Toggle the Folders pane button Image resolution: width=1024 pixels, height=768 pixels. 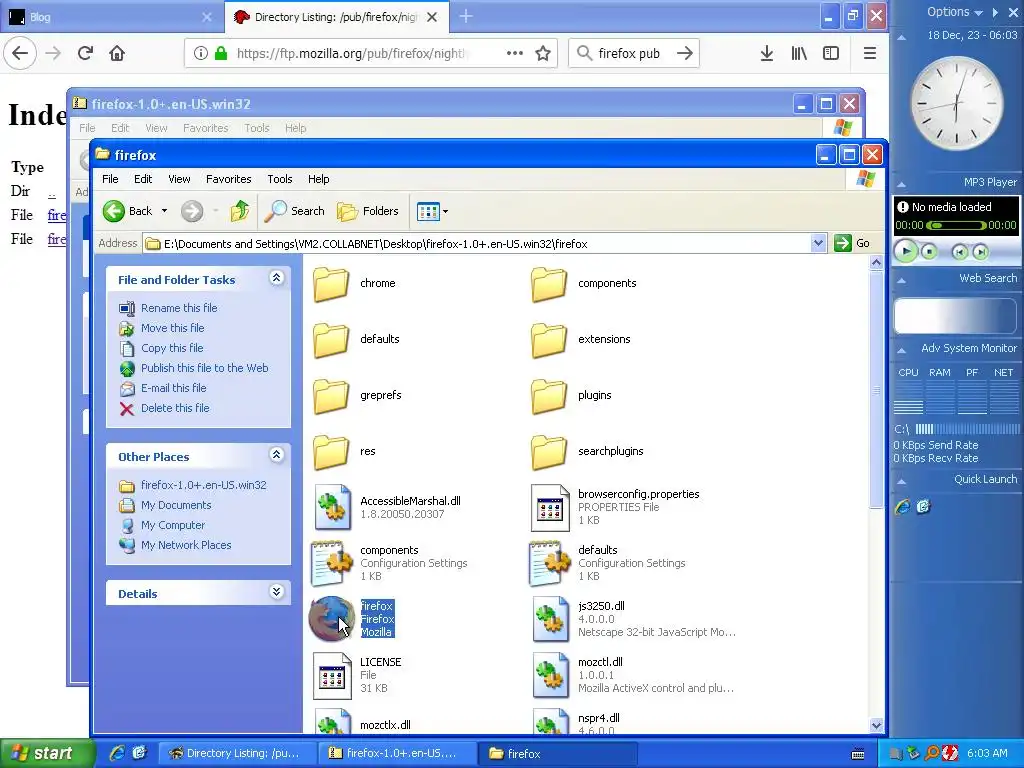[368, 211]
